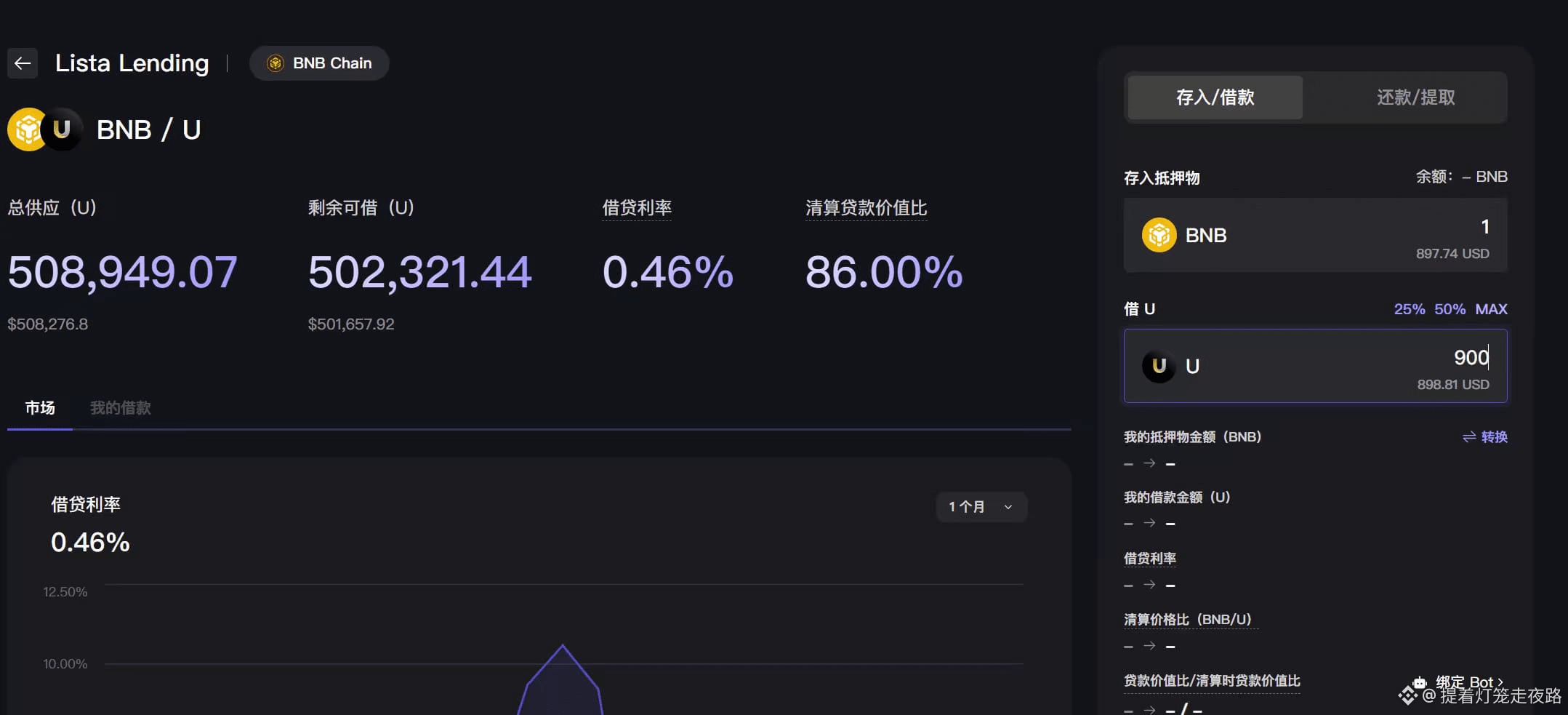This screenshot has height=715, width=1568.
Task: Click the MAX borrow link
Action: [1490, 308]
